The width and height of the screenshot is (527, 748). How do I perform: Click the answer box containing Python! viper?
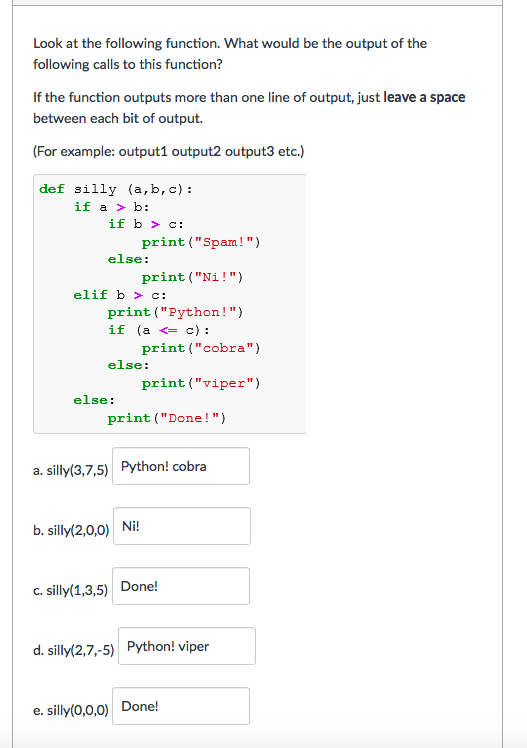pos(187,646)
